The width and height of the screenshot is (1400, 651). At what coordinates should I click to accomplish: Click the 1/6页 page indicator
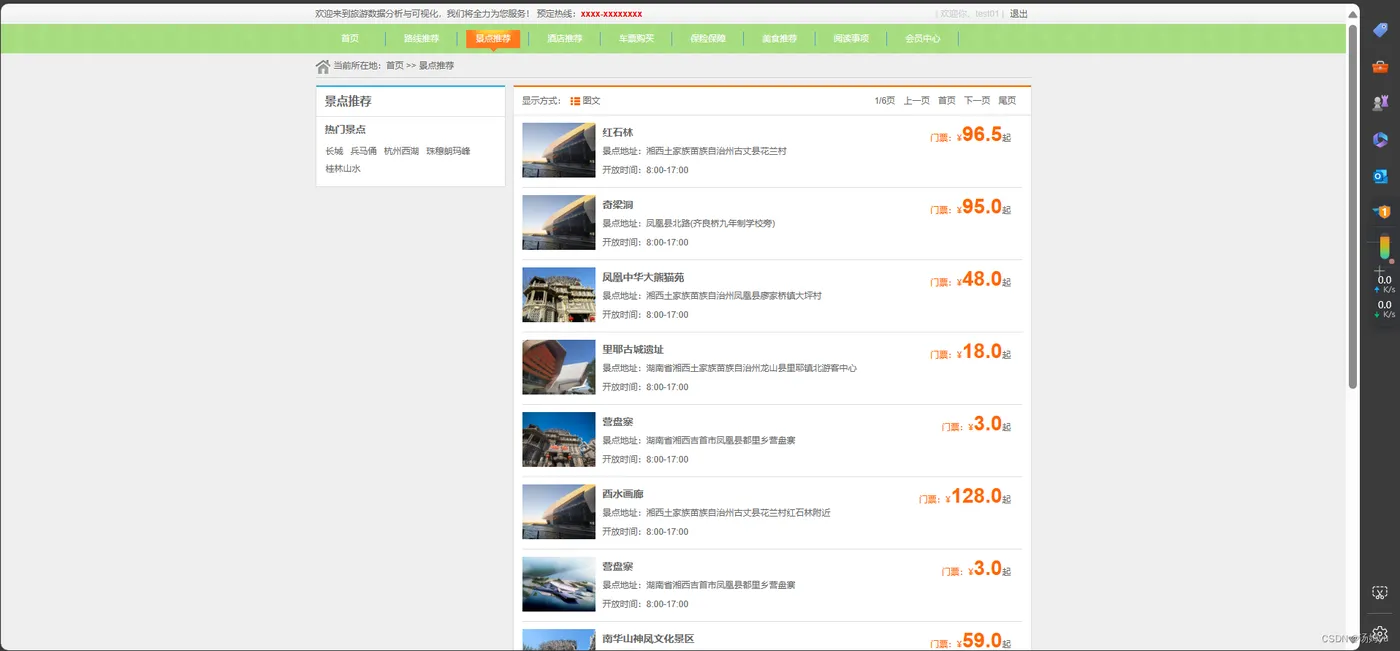885,101
